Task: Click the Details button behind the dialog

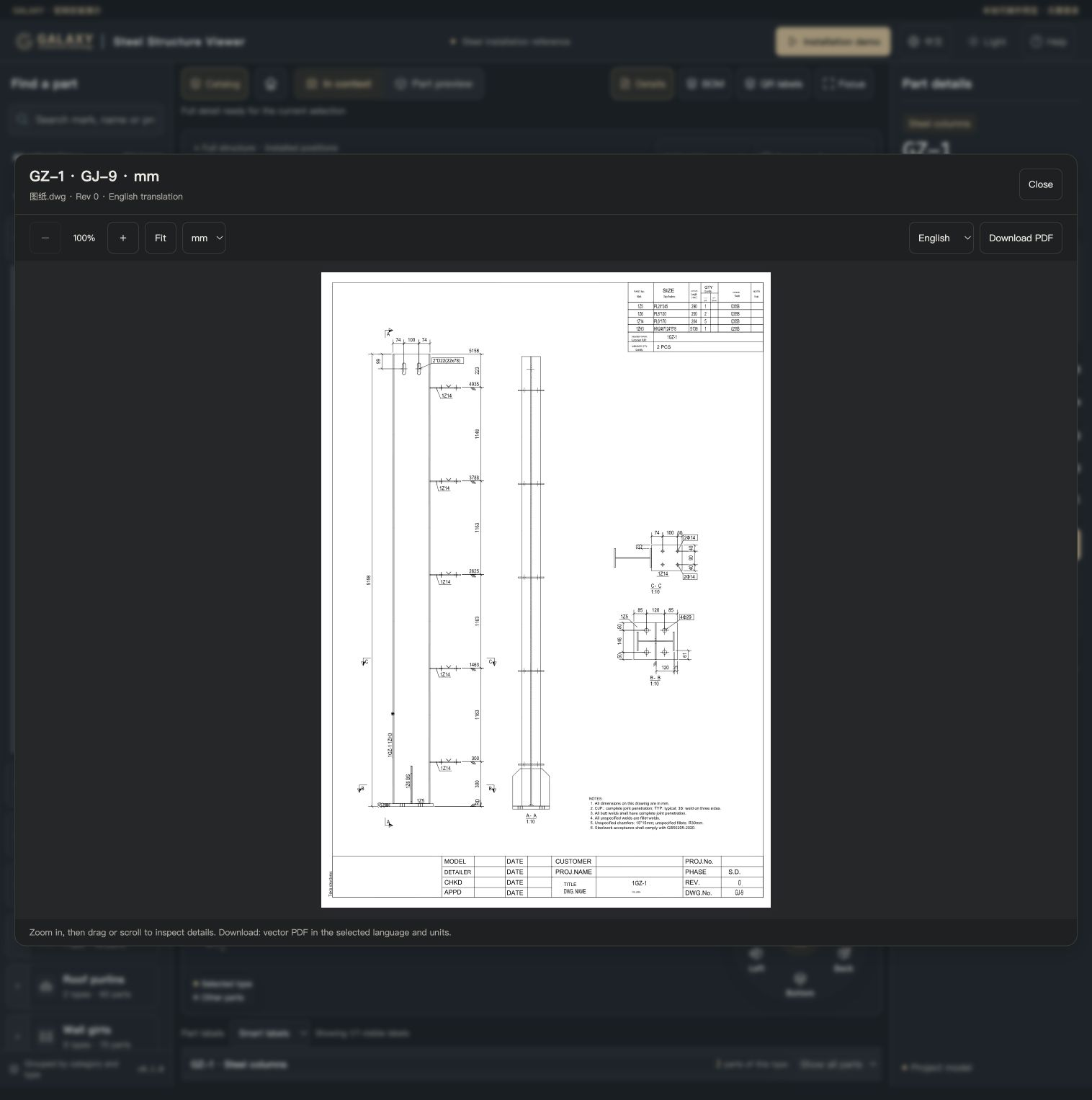Action: pyautogui.click(x=643, y=84)
